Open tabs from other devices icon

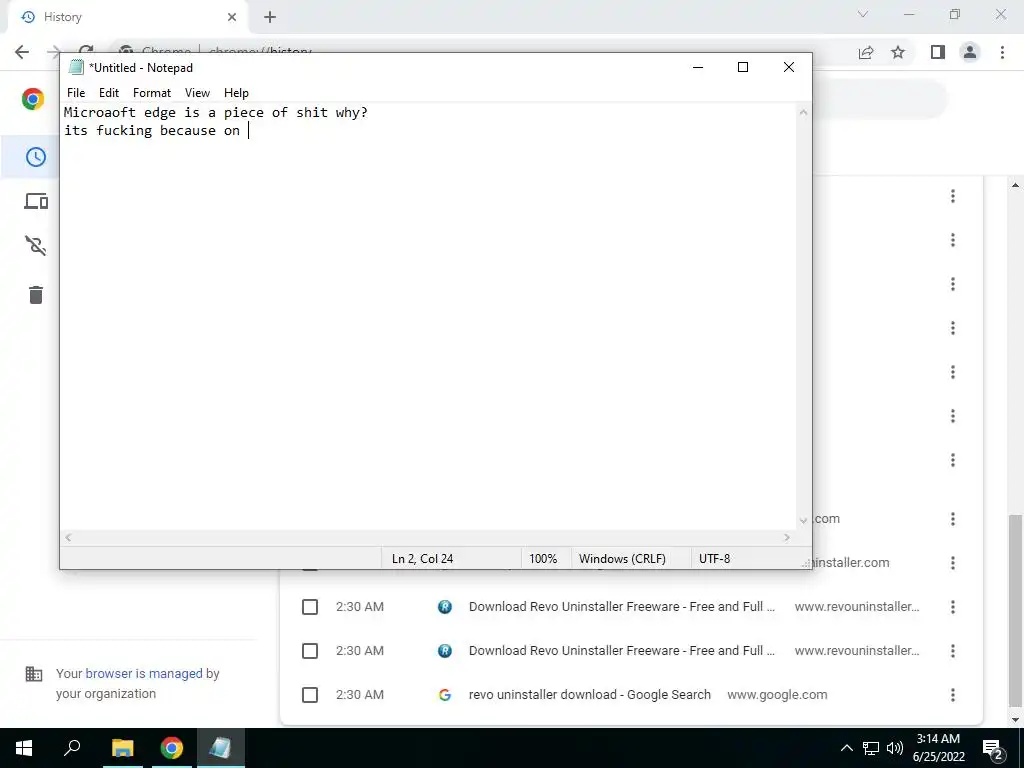(36, 201)
